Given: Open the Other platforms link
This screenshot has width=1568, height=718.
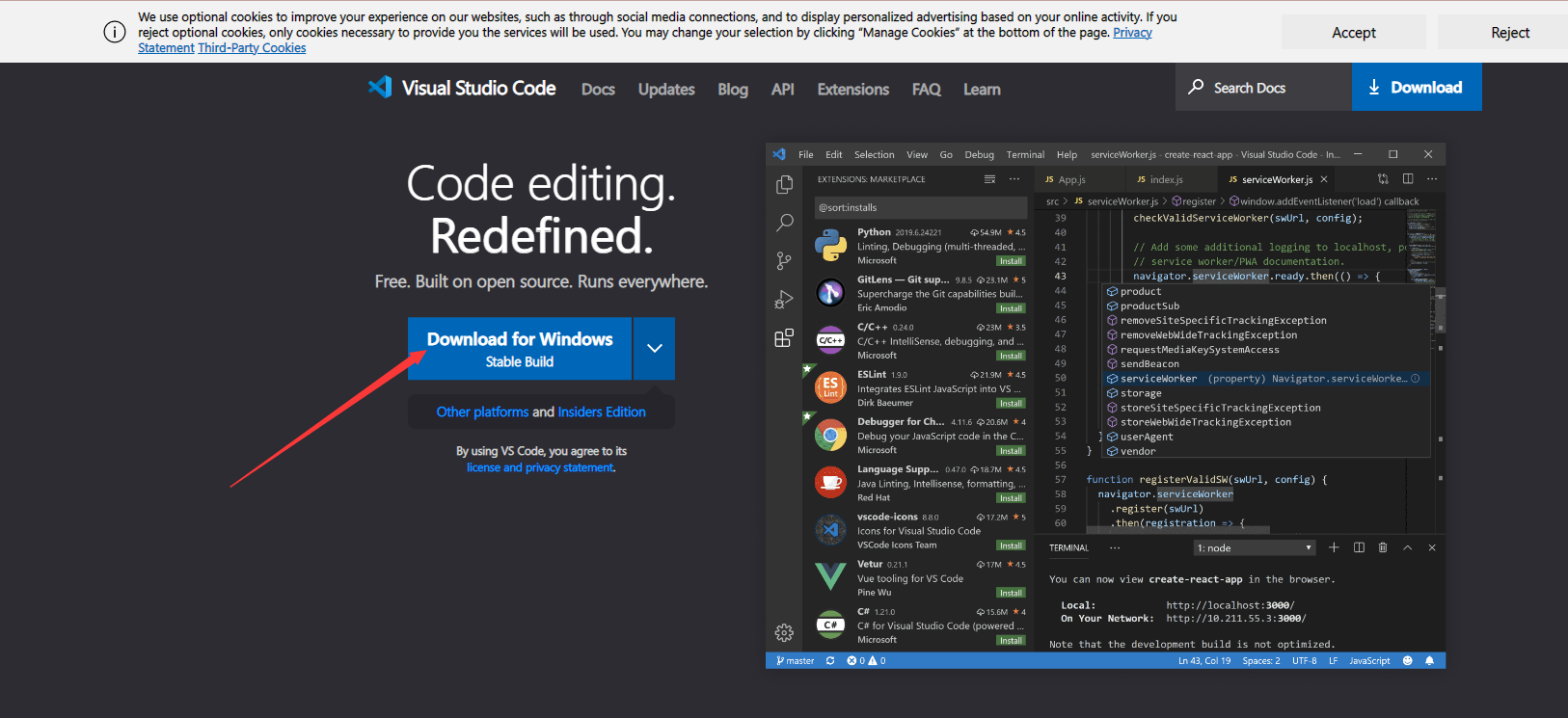Looking at the screenshot, I should pos(482,412).
